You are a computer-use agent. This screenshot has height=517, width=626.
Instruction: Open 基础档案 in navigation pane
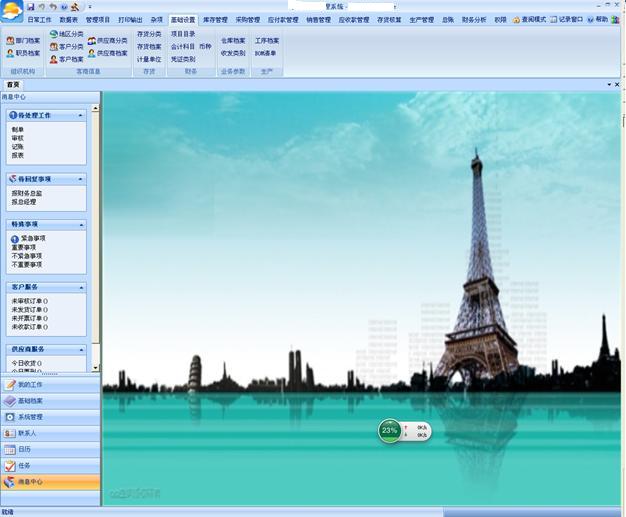point(50,401)
